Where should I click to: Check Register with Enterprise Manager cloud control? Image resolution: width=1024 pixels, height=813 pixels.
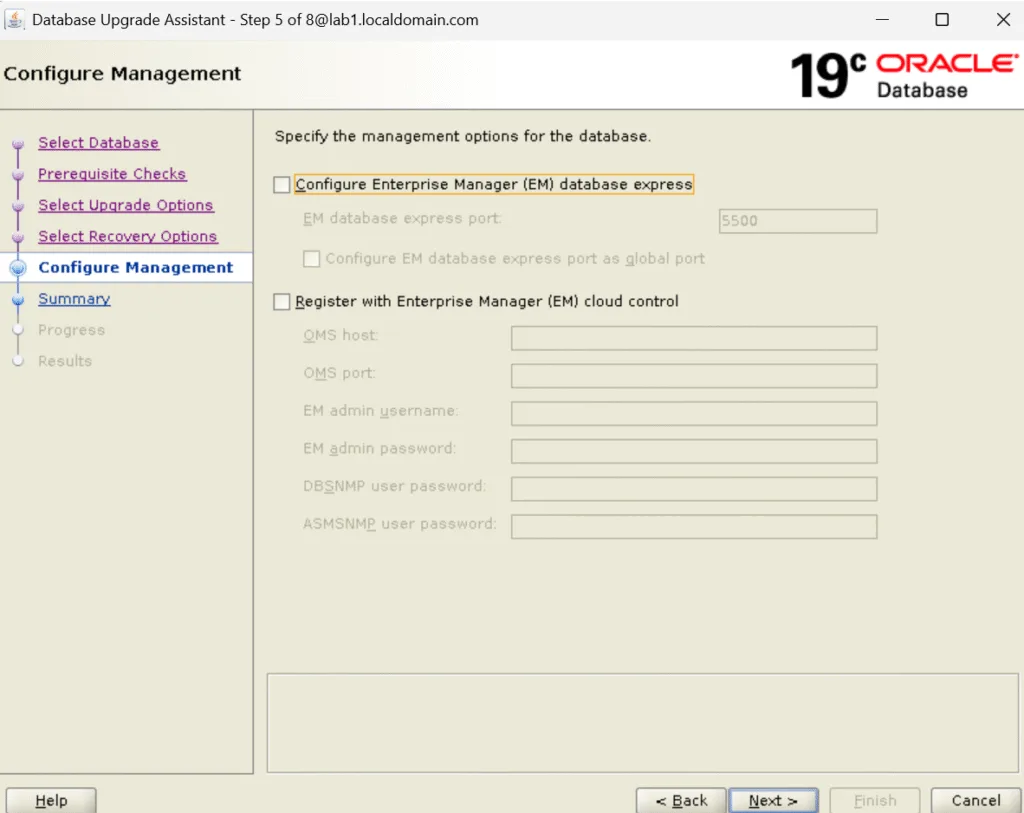pos(281,301)
